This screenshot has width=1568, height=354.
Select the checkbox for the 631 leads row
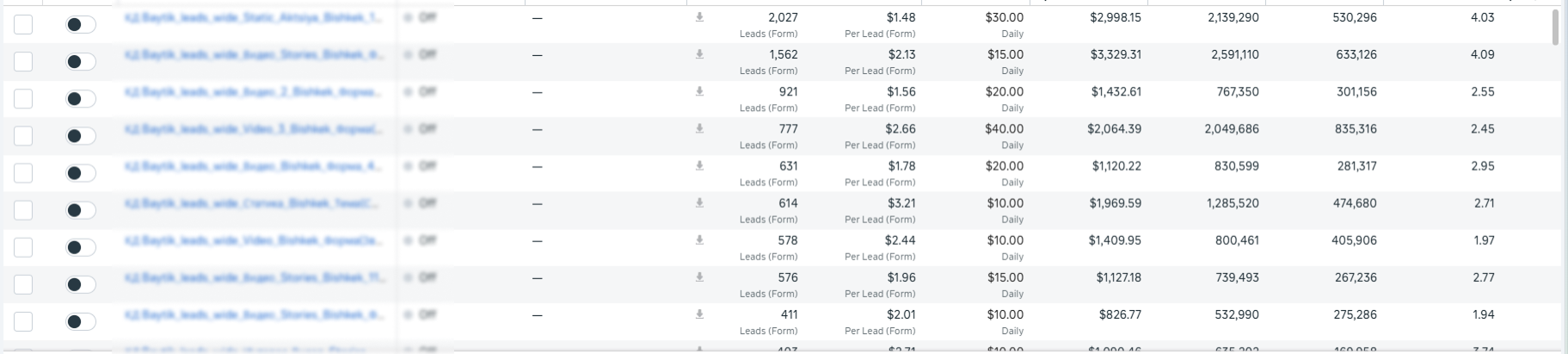23,173
